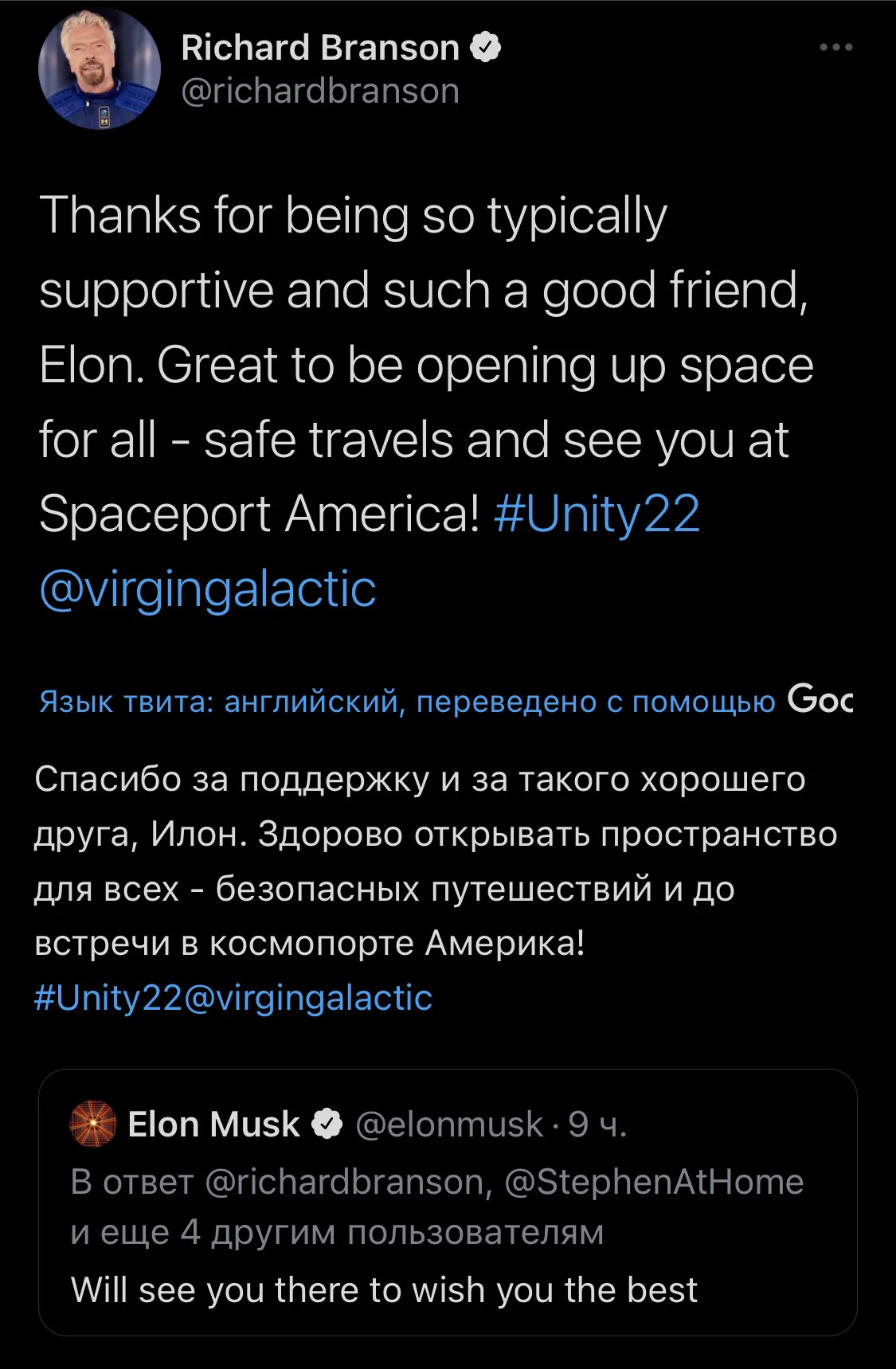Open @richardbranson mention in reply line
The image size is (896, 1369).
(344, 1182)
